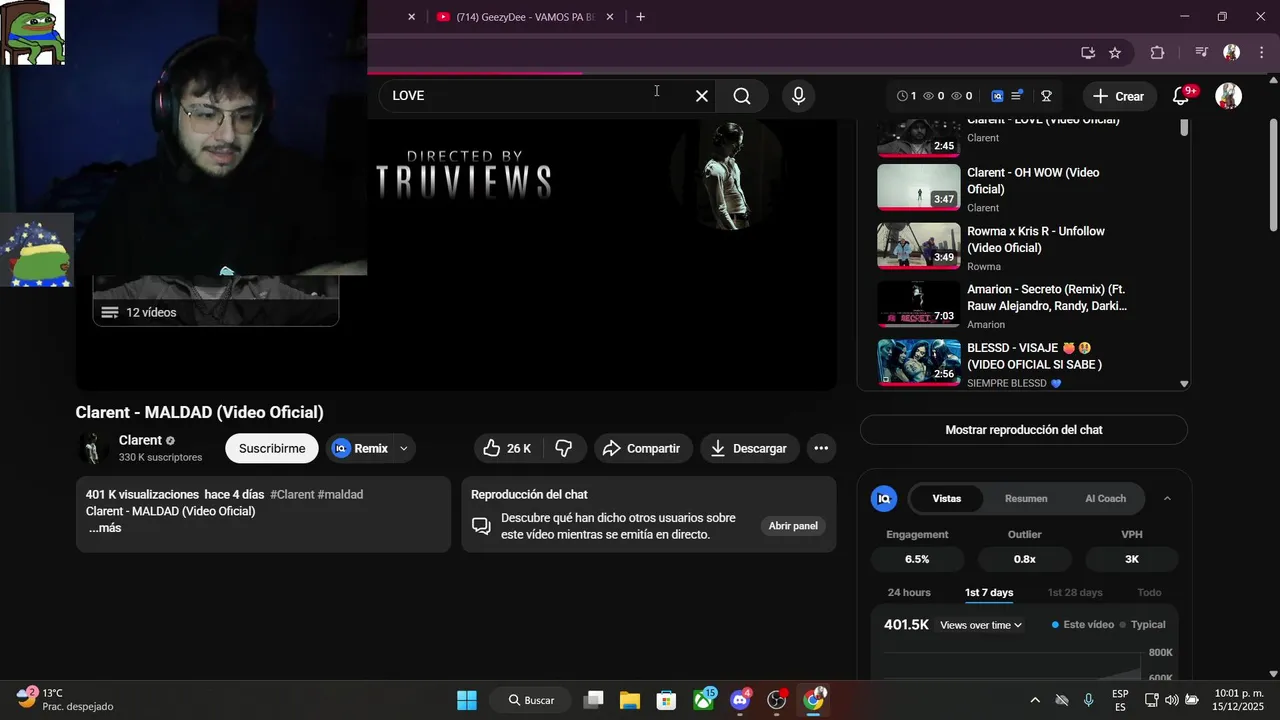Click the Abrir panel button
The width and height of the screenshot is (1280, 720).
[x=793, y=526]
